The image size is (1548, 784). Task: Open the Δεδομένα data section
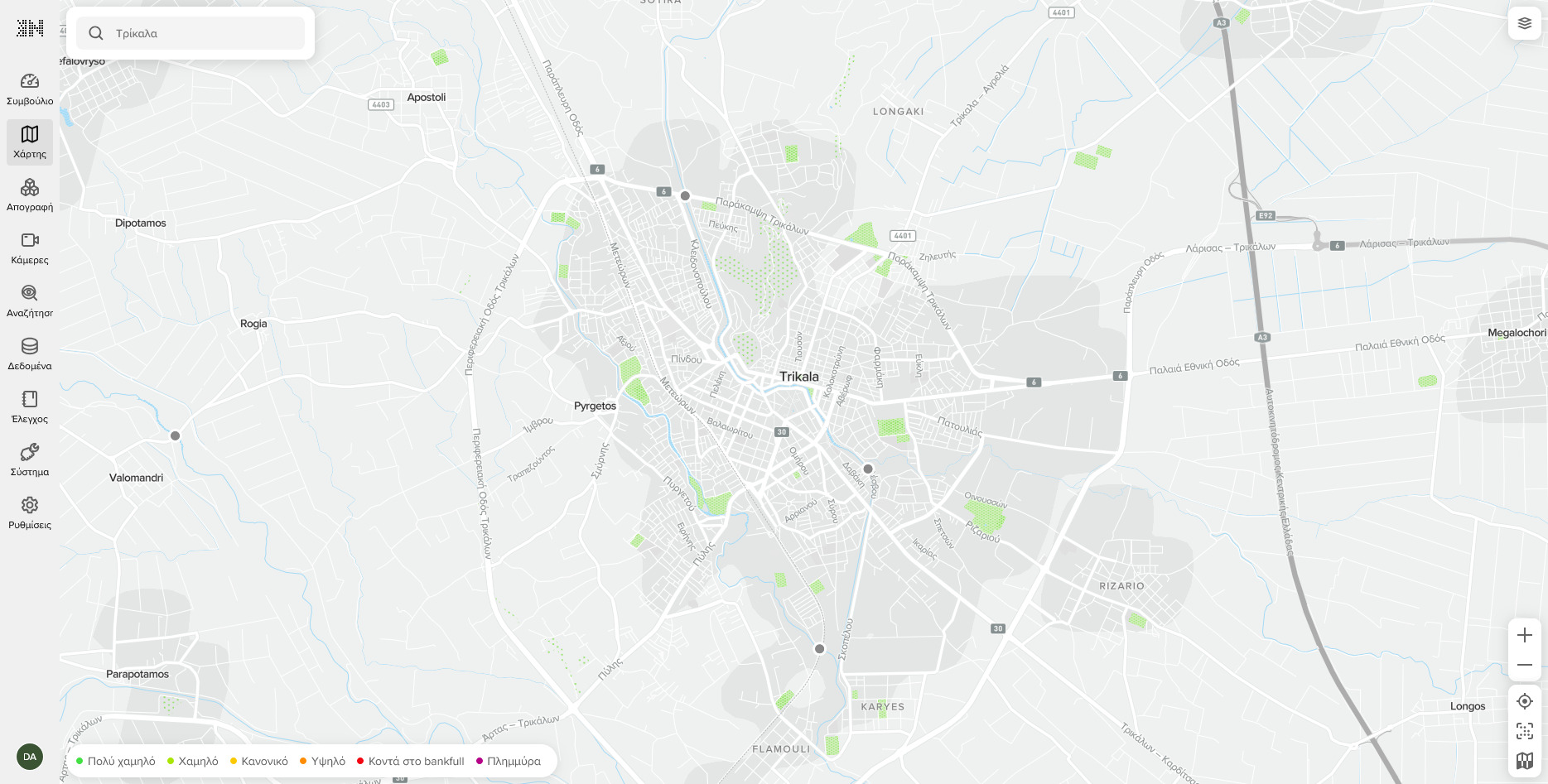click(30, 354)
